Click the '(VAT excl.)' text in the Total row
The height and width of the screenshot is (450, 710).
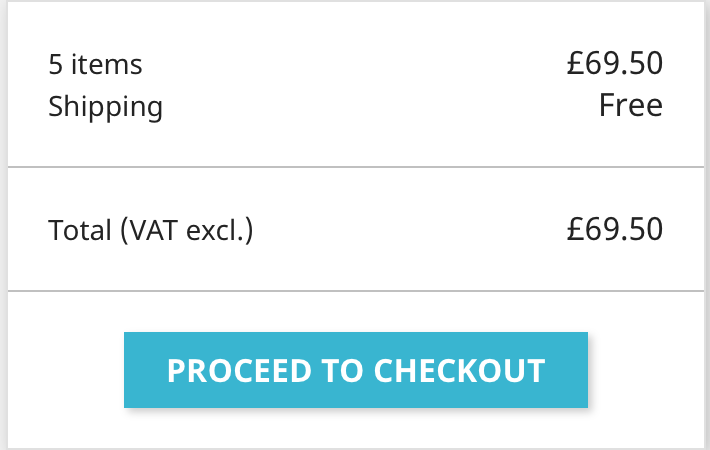186,231
